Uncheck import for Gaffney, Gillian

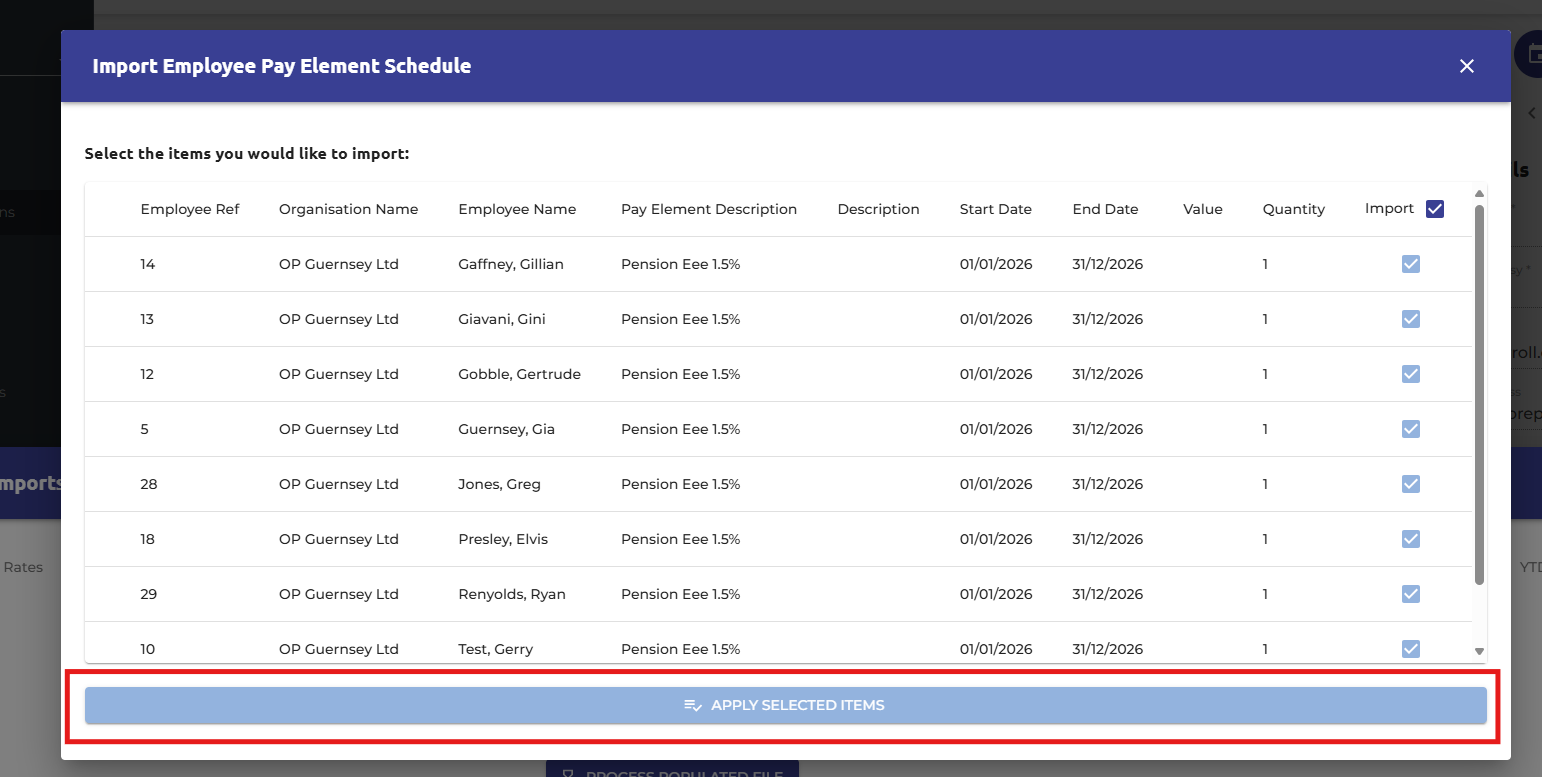click(1411, 264)
